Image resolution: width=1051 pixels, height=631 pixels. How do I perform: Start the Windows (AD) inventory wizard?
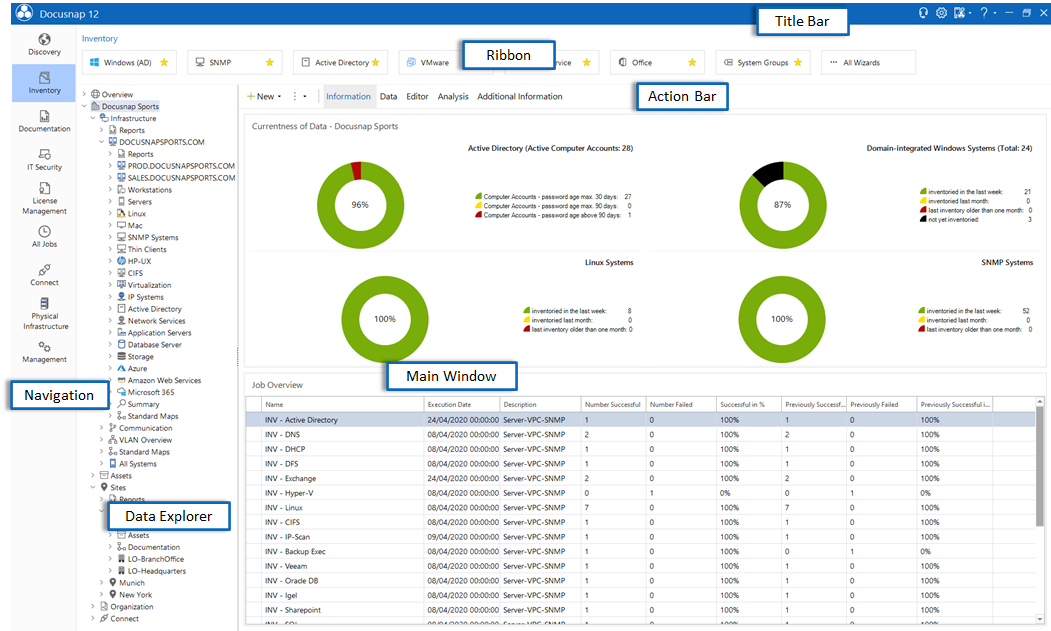tap(129, 62)
